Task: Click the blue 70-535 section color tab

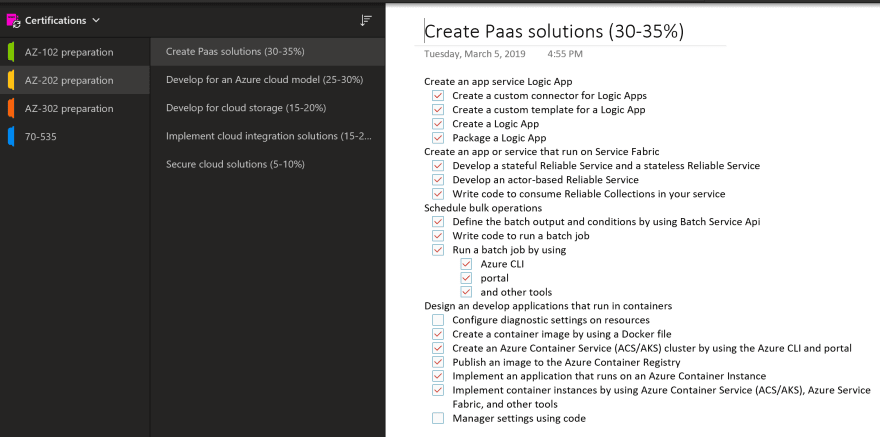Action: [x=11, y=136]
